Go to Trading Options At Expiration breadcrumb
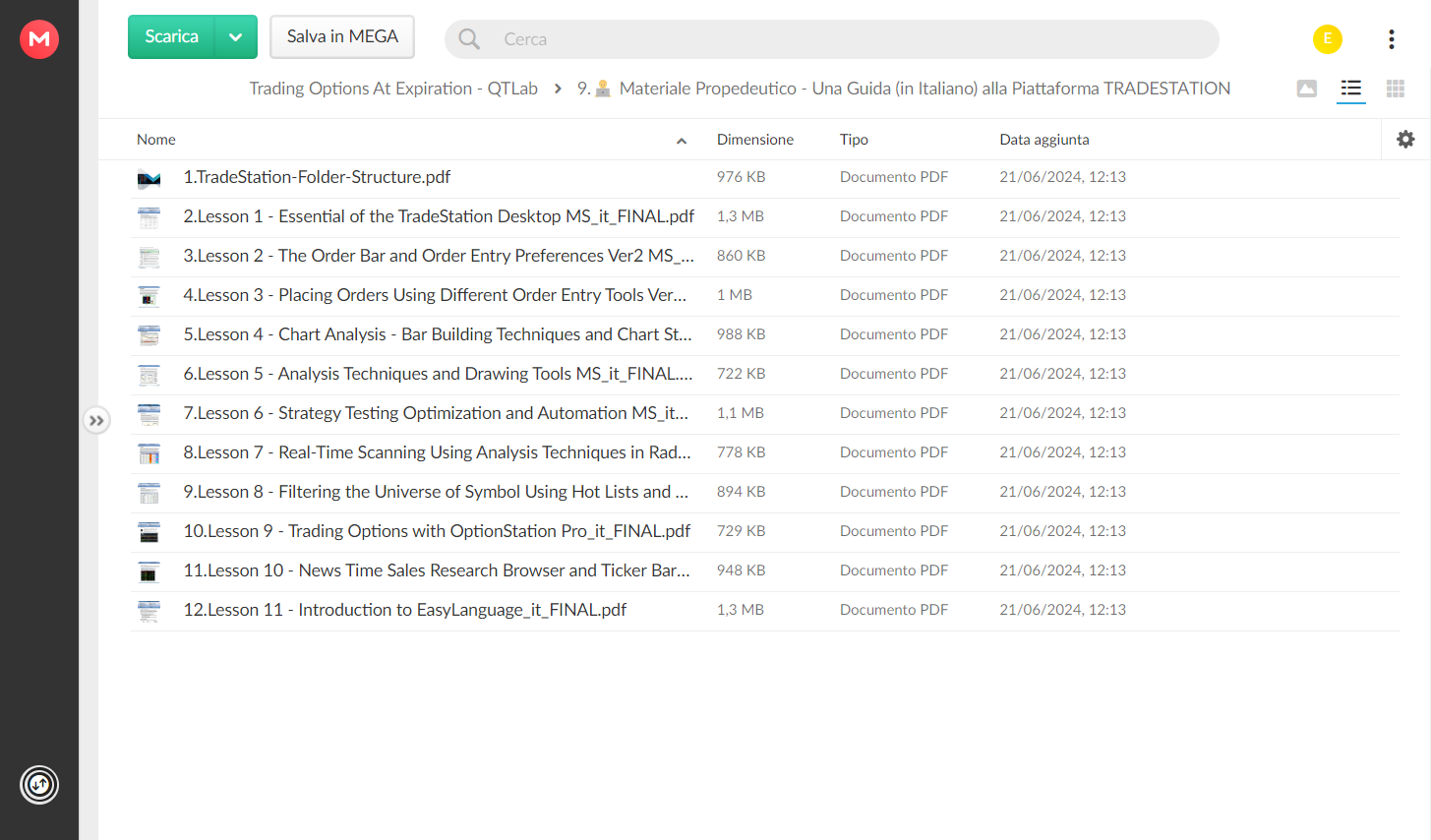The height and width of the screenshot is (840, 1431). click(x=393, y=89)
